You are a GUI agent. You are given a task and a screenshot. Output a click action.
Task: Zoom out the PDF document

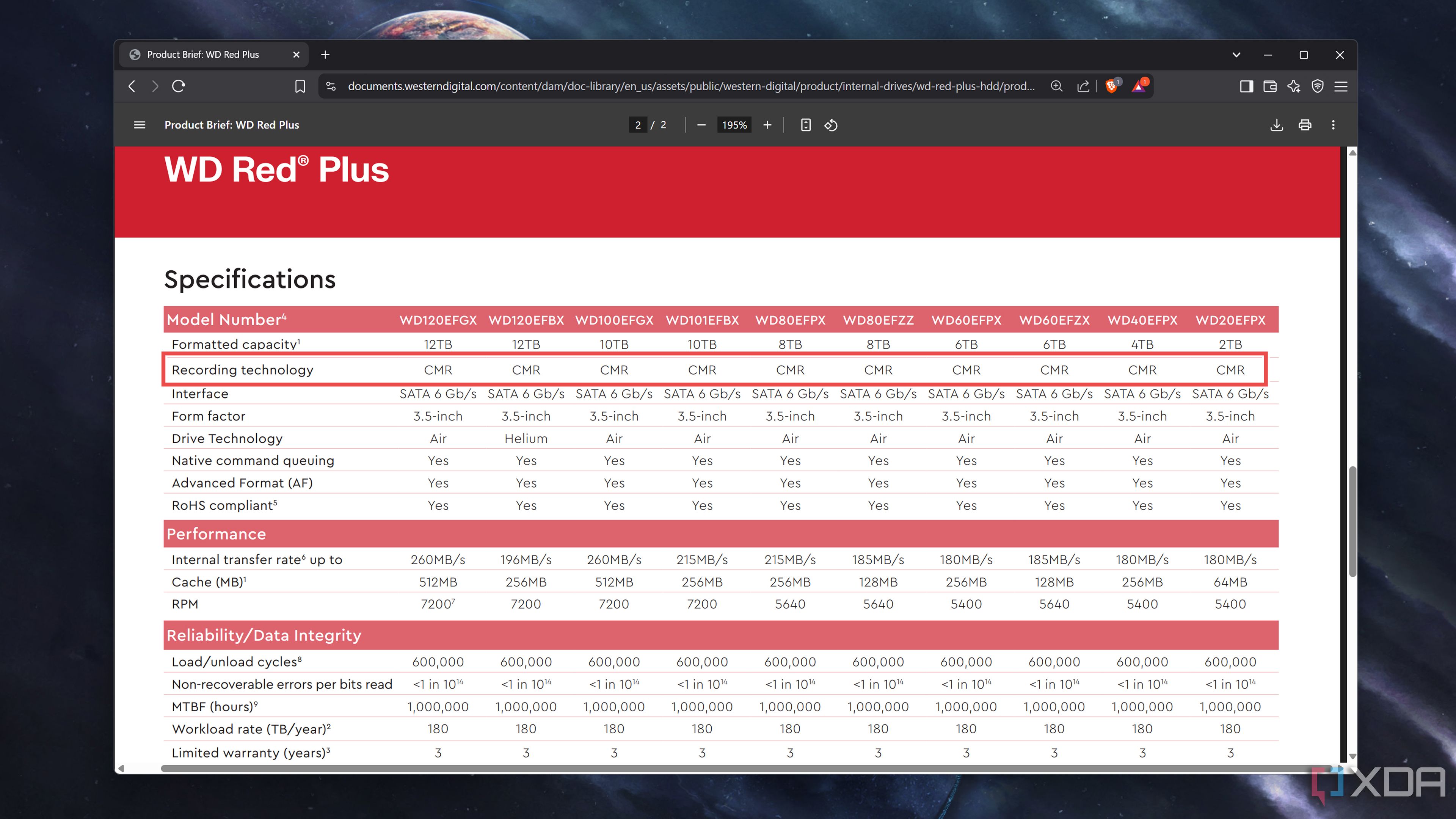tap(701, 125)
